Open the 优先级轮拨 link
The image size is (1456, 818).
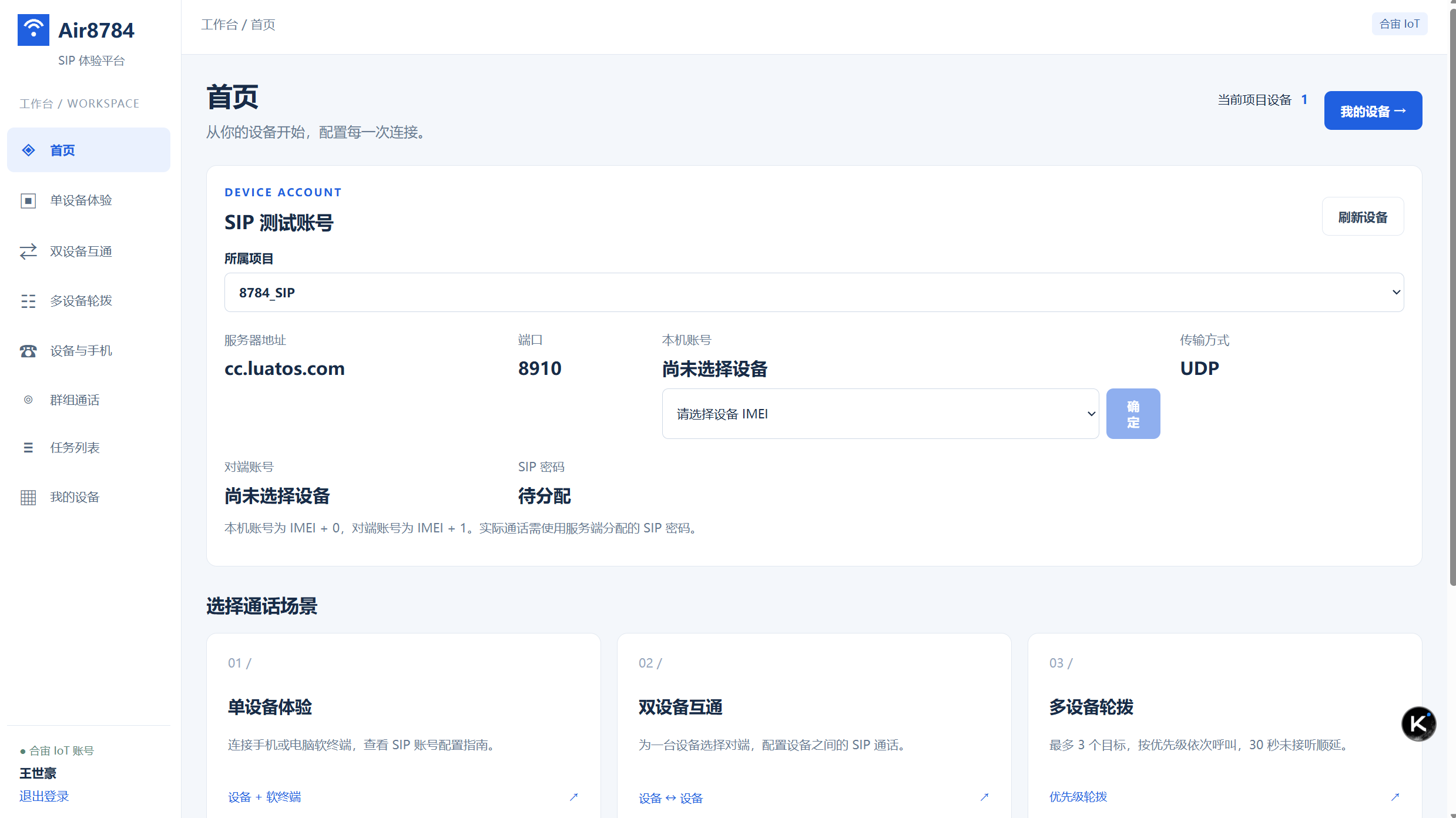[x=1078, y=797]
